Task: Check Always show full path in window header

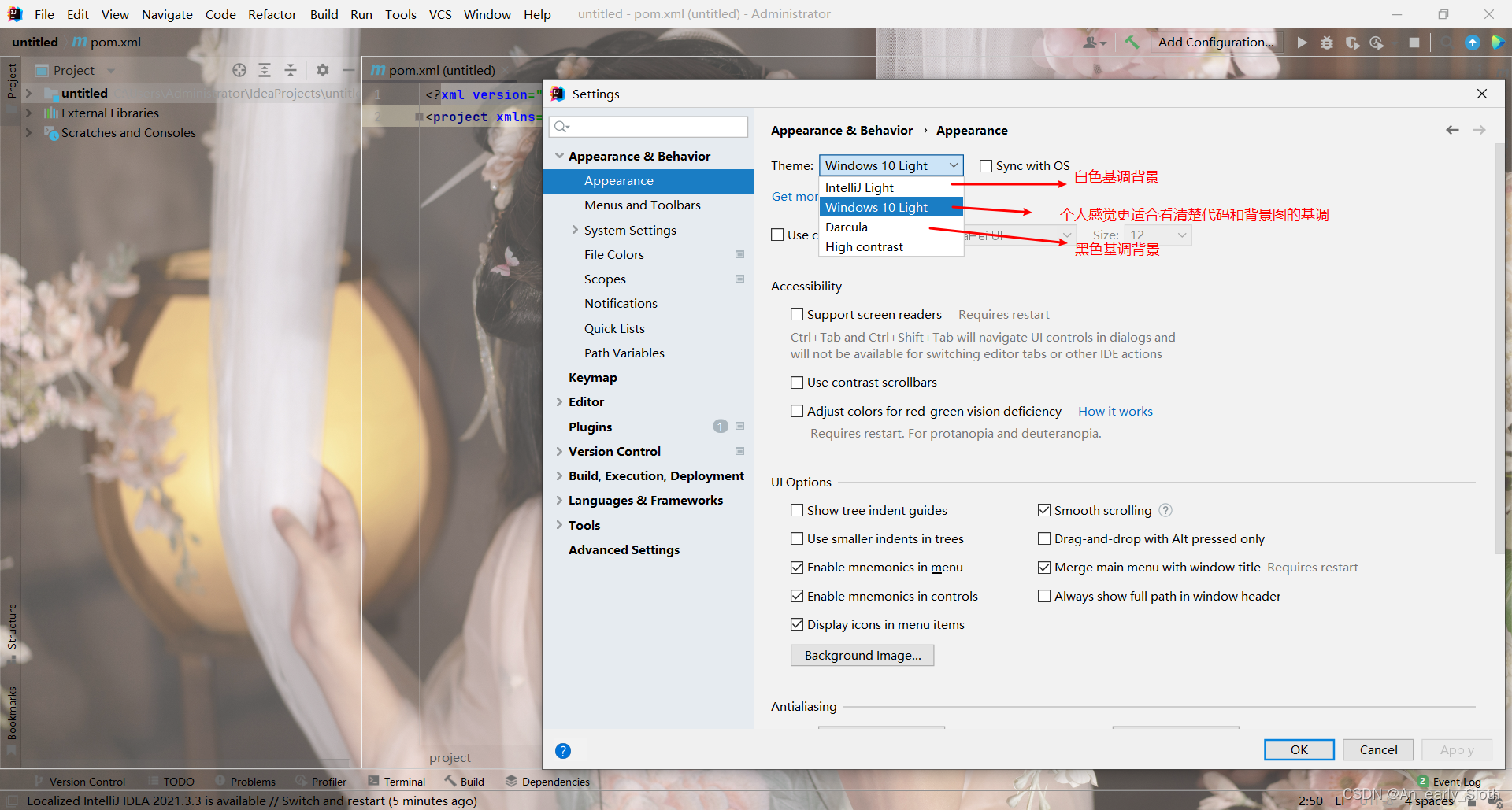Action: click(1044, 596)
